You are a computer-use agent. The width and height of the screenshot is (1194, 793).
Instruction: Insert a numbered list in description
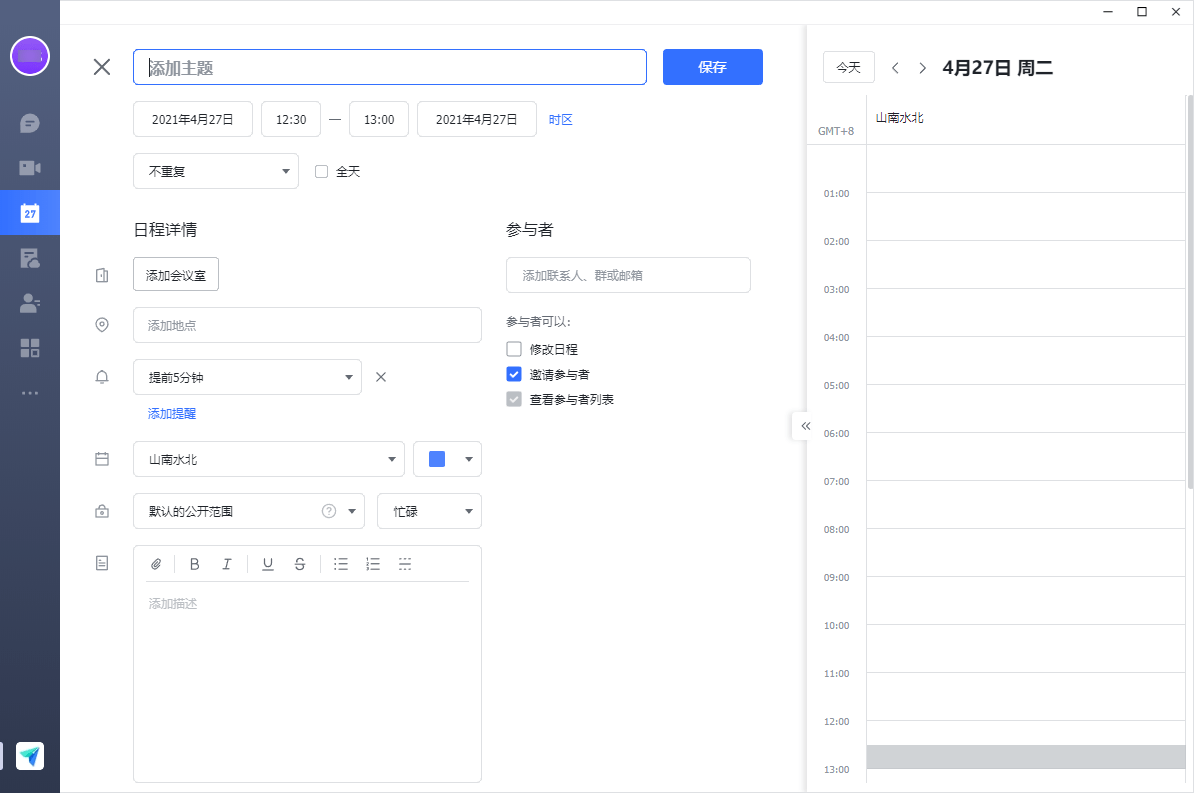click(x=373, y=564)
